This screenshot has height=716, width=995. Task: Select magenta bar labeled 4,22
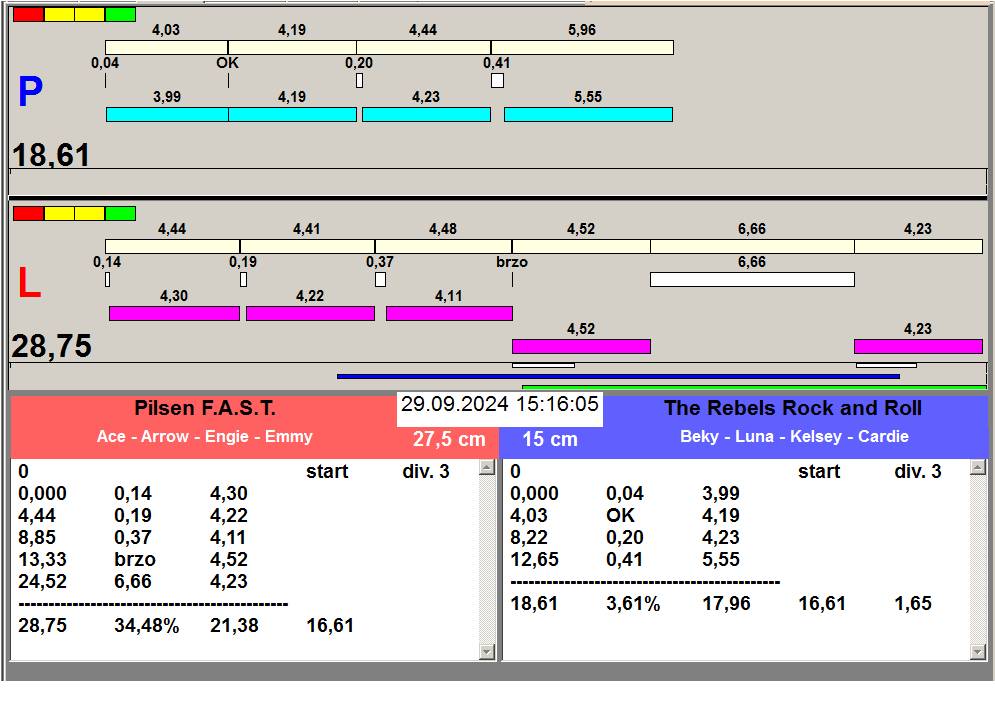tap(310, 313)
